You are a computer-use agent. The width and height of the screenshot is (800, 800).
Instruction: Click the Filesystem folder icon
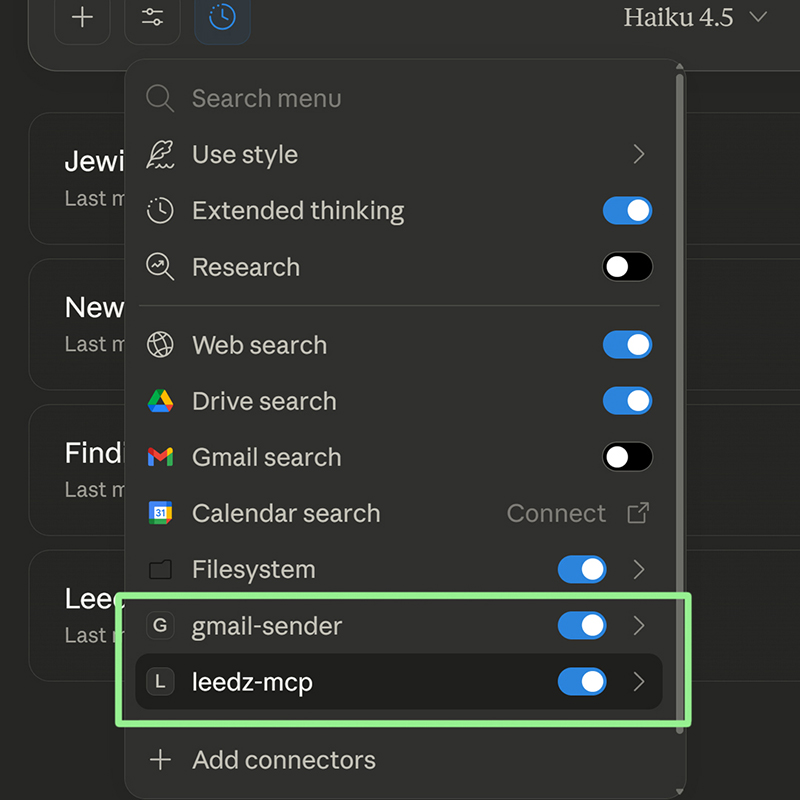[160, 570]
